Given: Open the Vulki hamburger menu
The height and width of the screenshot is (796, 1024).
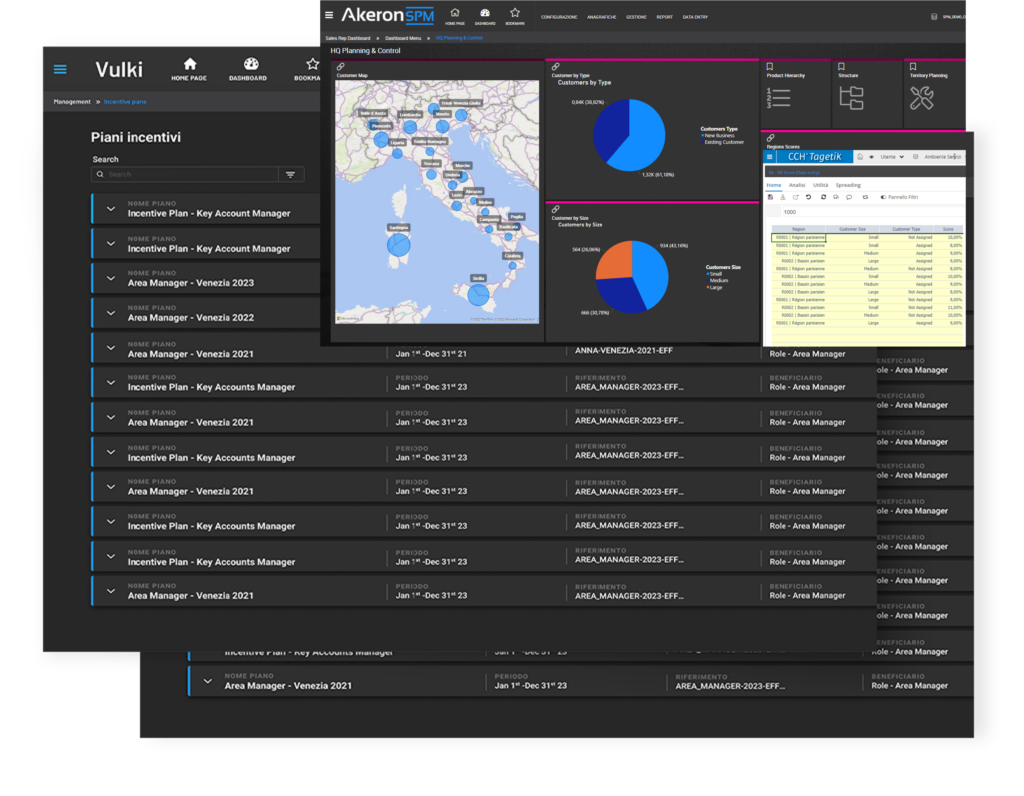Looking at the screenshot, I should point(60,69).
